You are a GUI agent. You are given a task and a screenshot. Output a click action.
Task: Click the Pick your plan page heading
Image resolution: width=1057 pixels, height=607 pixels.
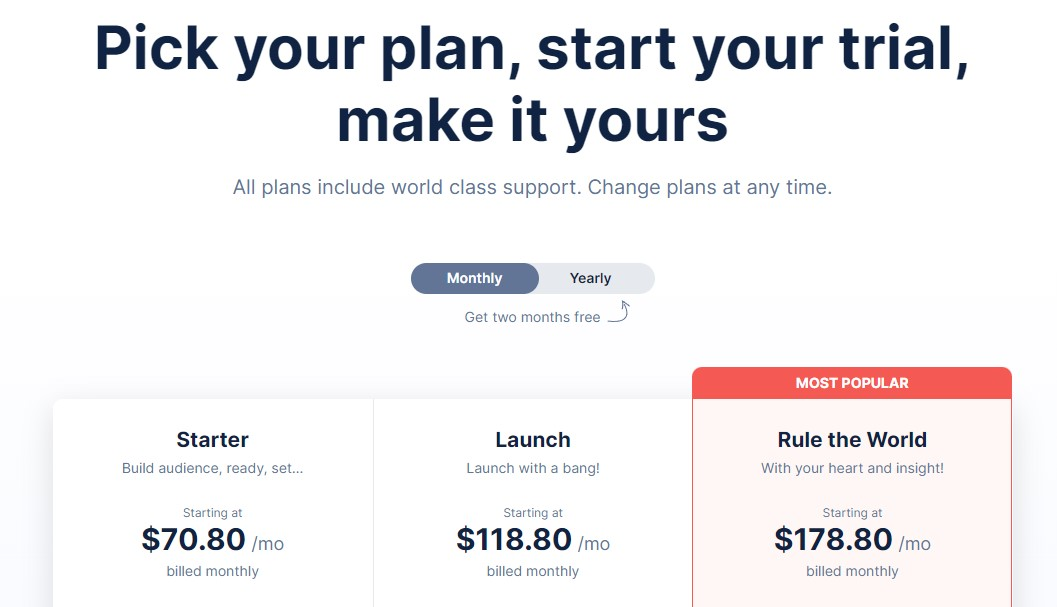click(x=532, y=84)
